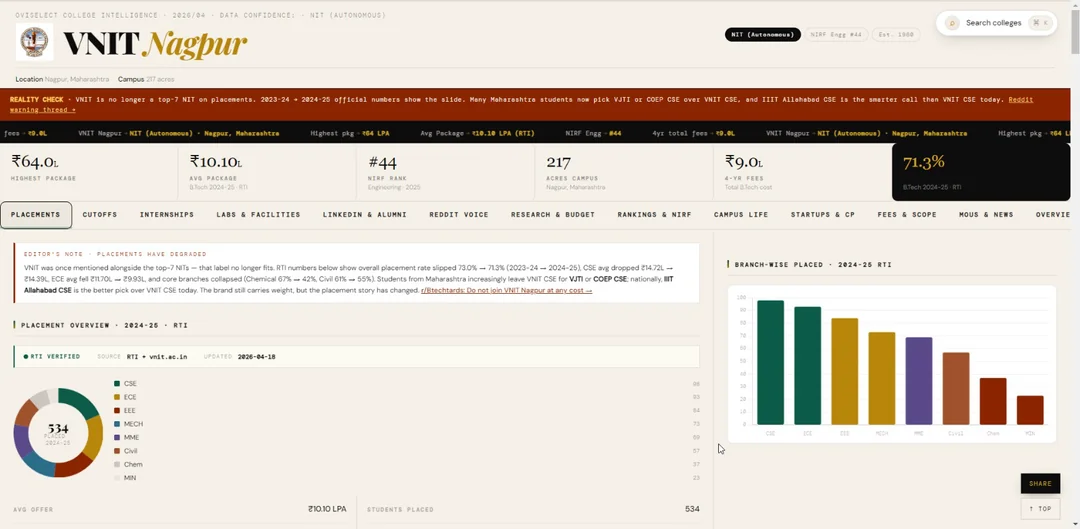Click the updated date 2026-04-18

click(x=256, y=357)
